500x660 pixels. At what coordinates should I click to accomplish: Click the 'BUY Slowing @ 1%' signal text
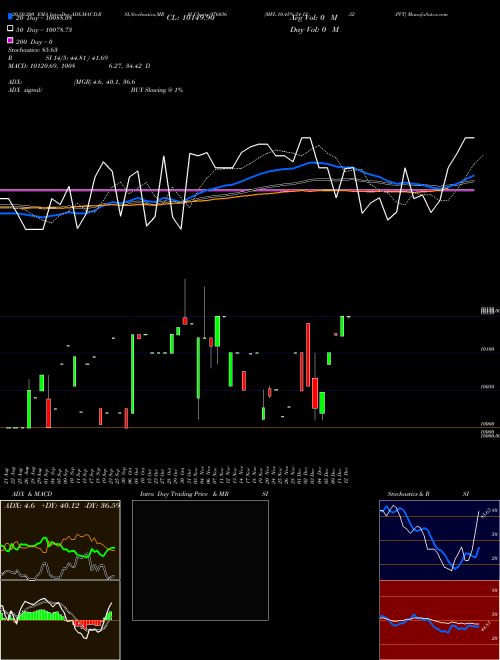[x=157, y=90]
